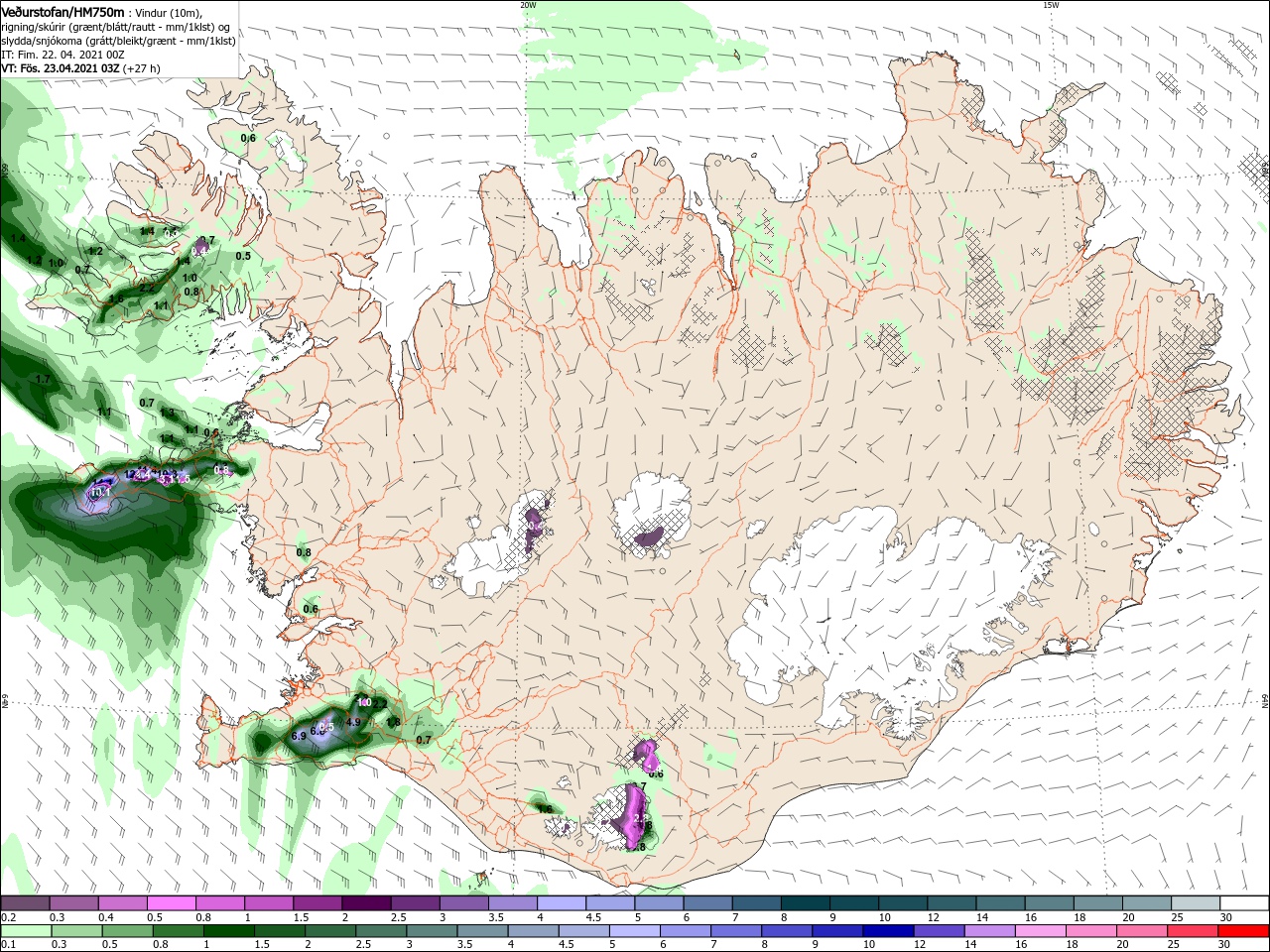The image size is (1270, 952).
Task: Click the mauve 0.2 swatch starting the snow legend row
Action: point(25,903)
